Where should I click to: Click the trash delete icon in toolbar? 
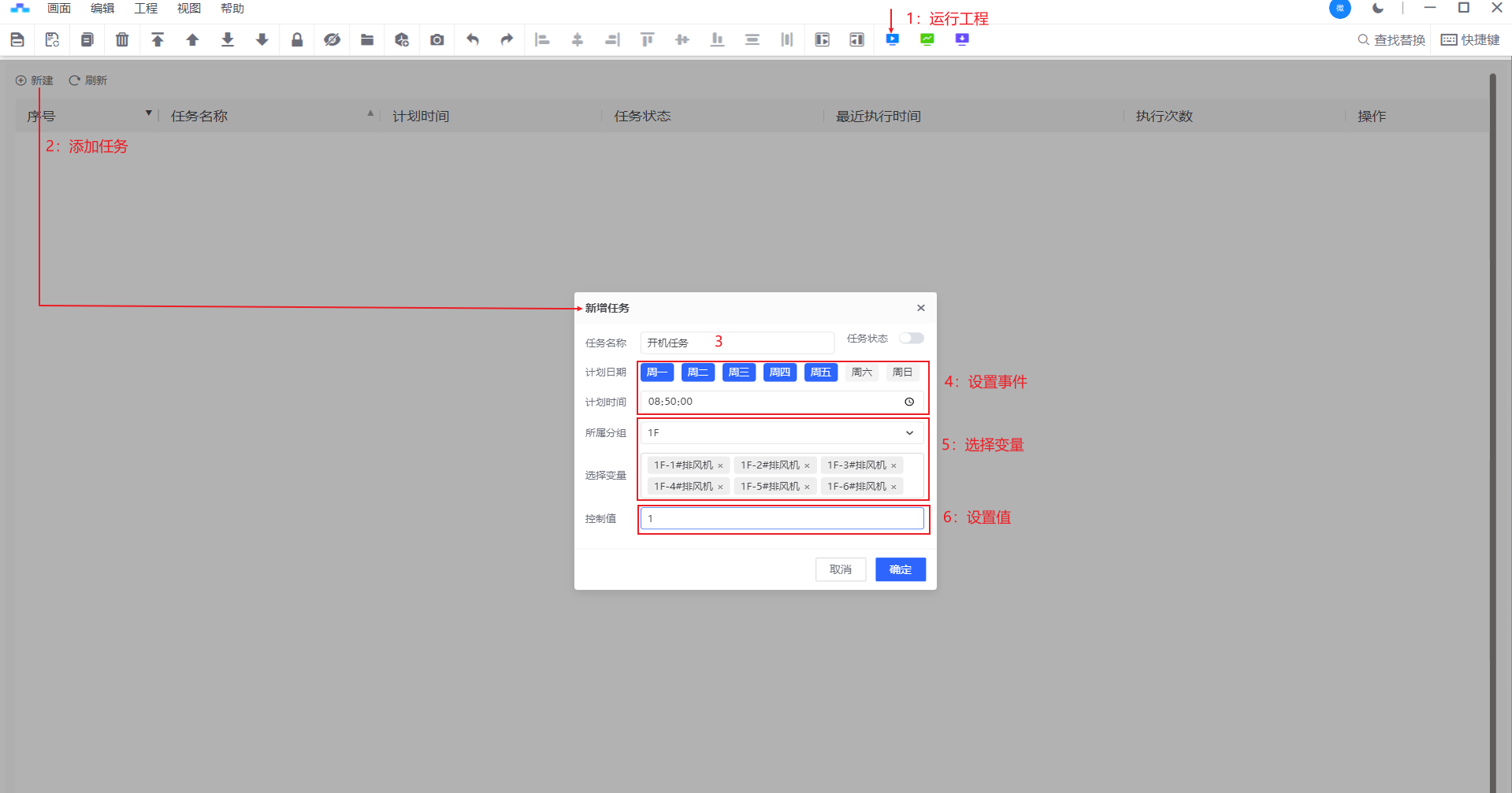[122, 39]
